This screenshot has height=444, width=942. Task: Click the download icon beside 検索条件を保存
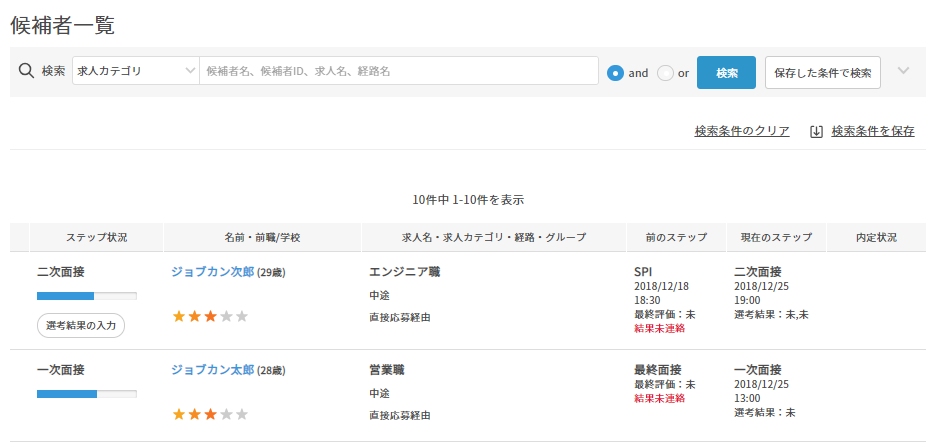(816, 131)
